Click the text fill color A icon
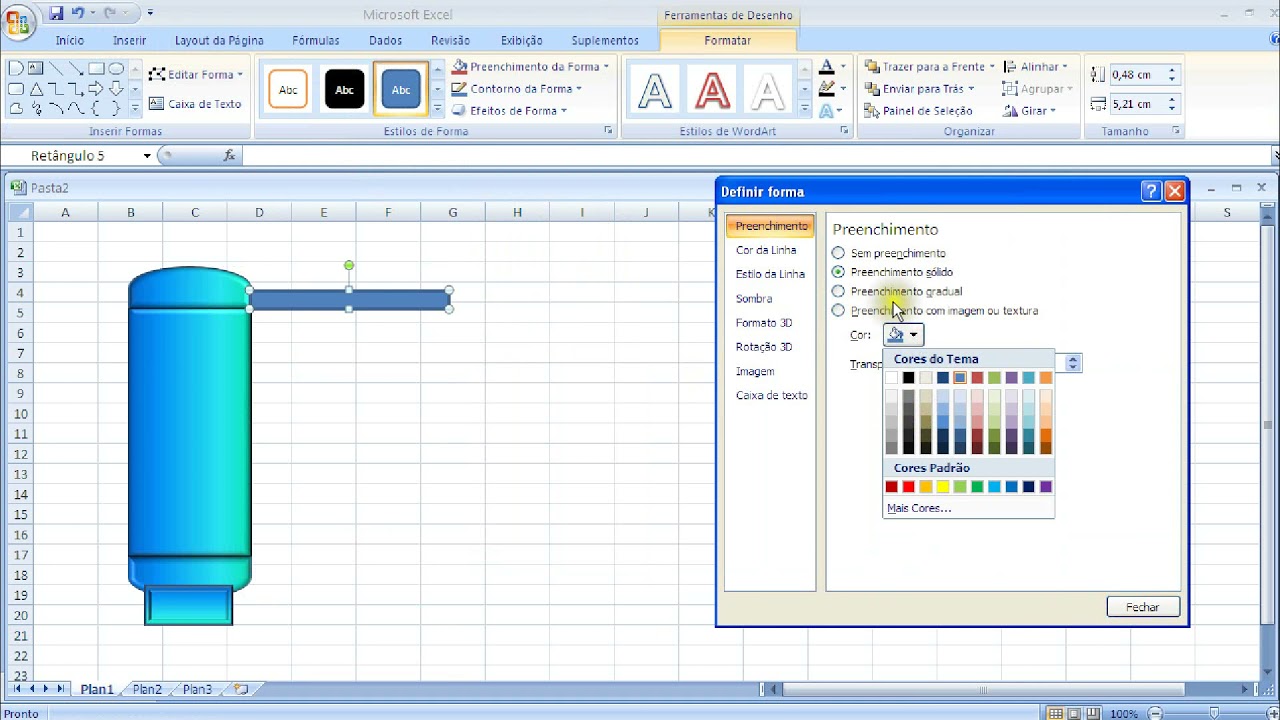This screenshot has height=720, width=1280. pos(826,67)
